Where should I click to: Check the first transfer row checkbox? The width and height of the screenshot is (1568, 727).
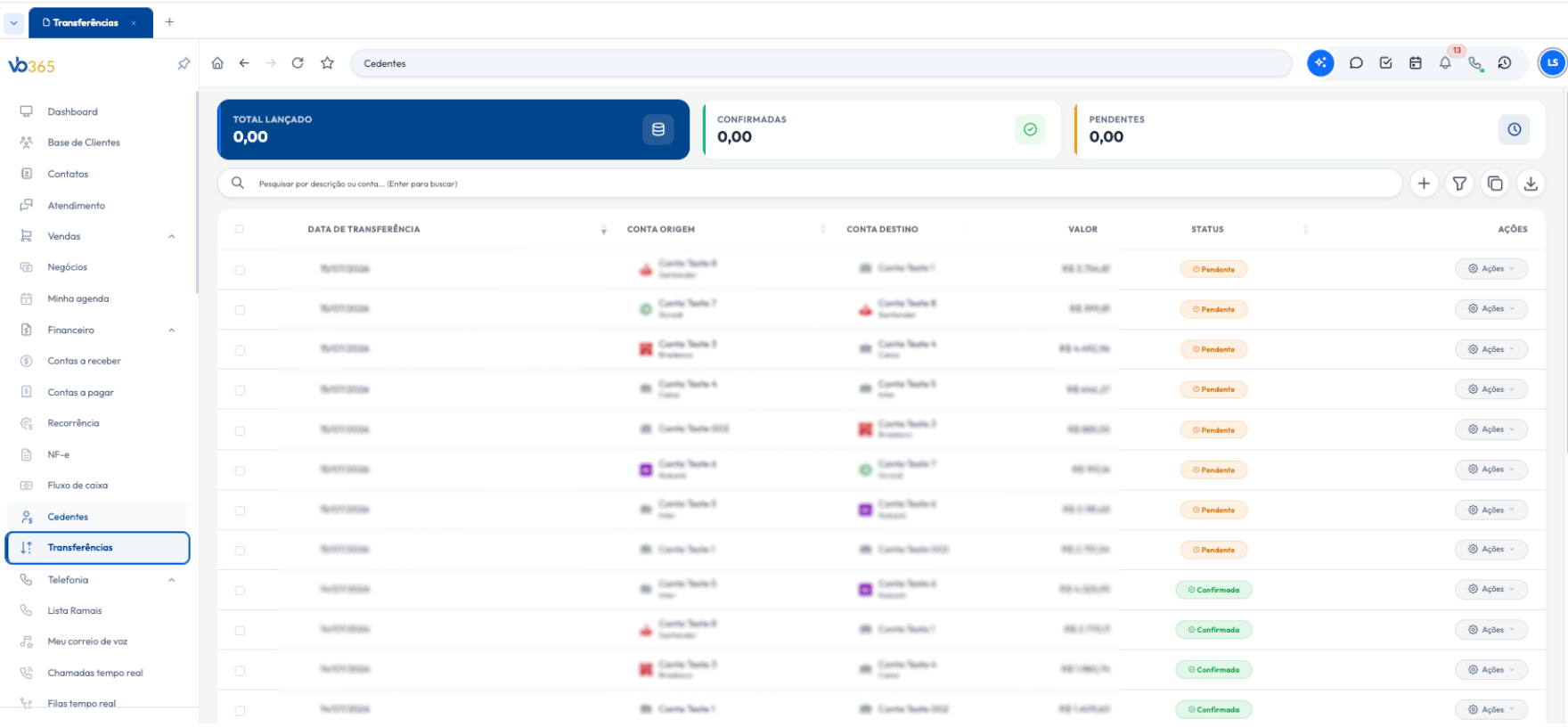(240, 270)
